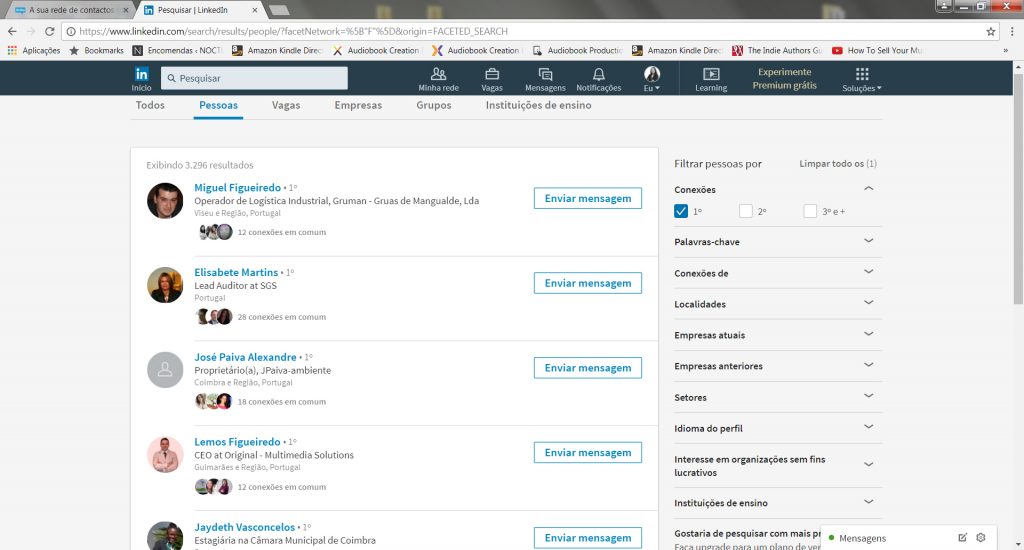This screenshot has width=1024, height=550.
Task: Expand Empresas atuais filter
Action: click(869, 334)
